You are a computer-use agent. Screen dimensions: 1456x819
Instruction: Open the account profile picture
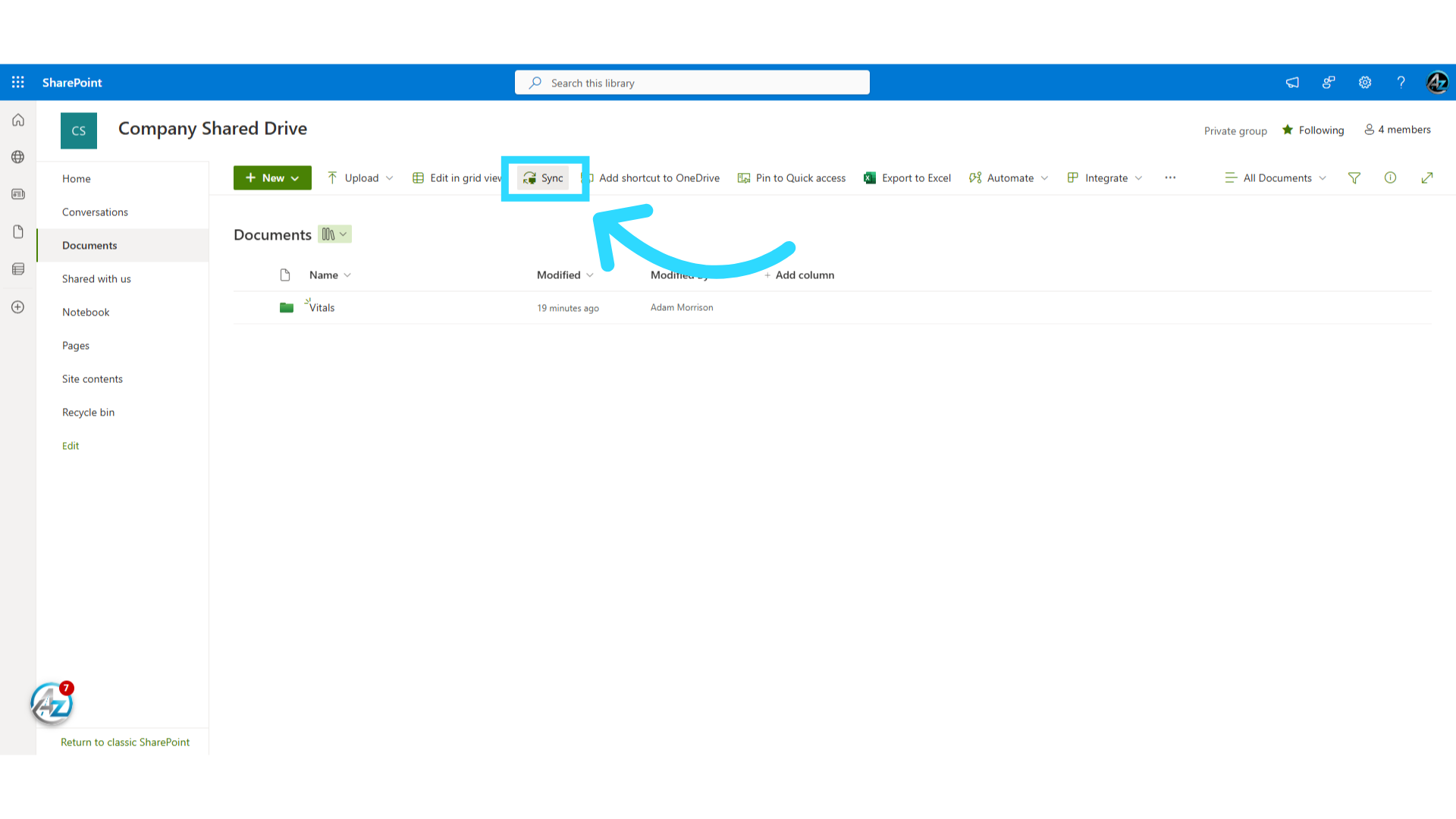pyautogui.click(x=1437, y=82)
